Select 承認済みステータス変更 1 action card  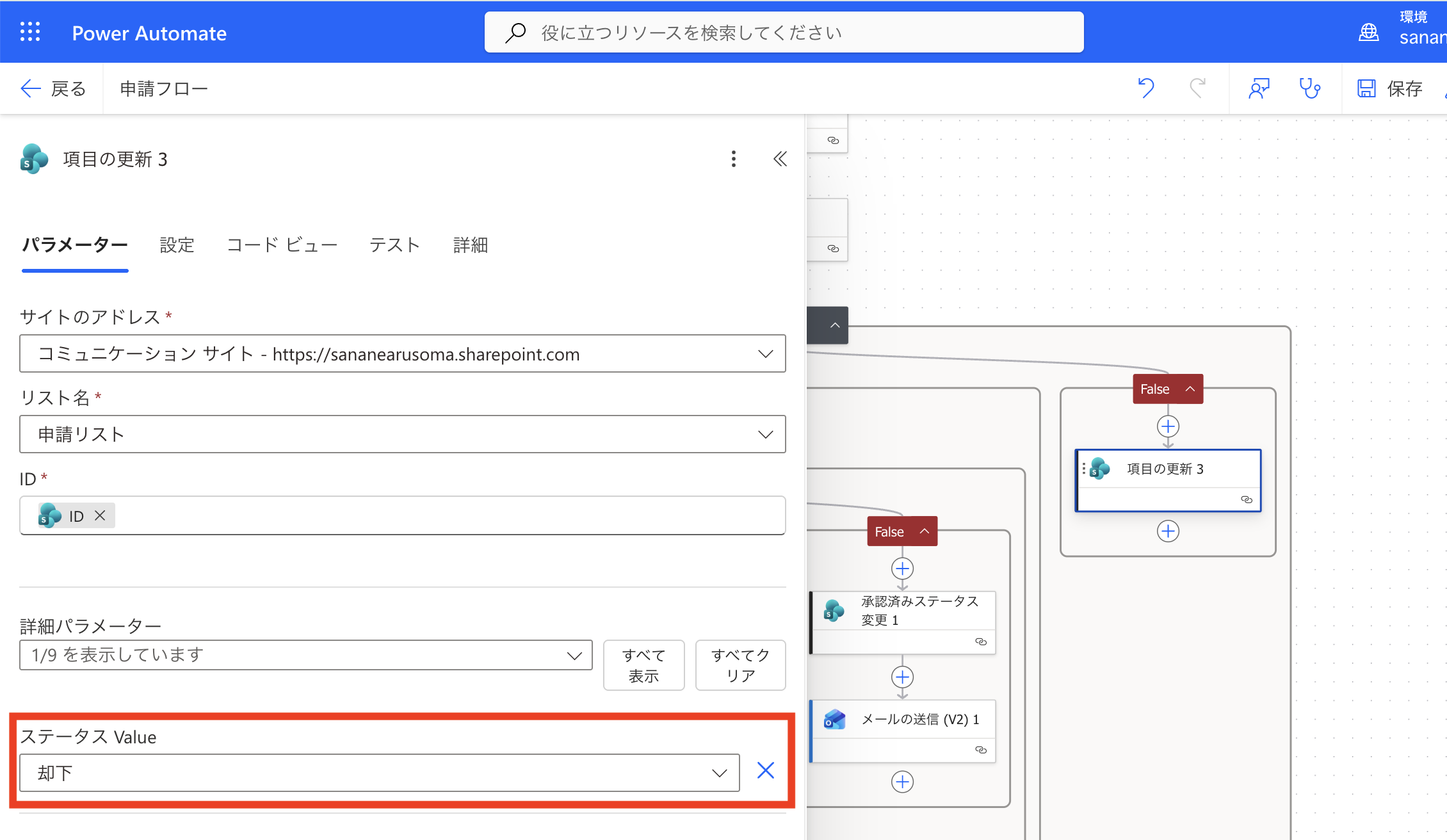coord(902,622)
